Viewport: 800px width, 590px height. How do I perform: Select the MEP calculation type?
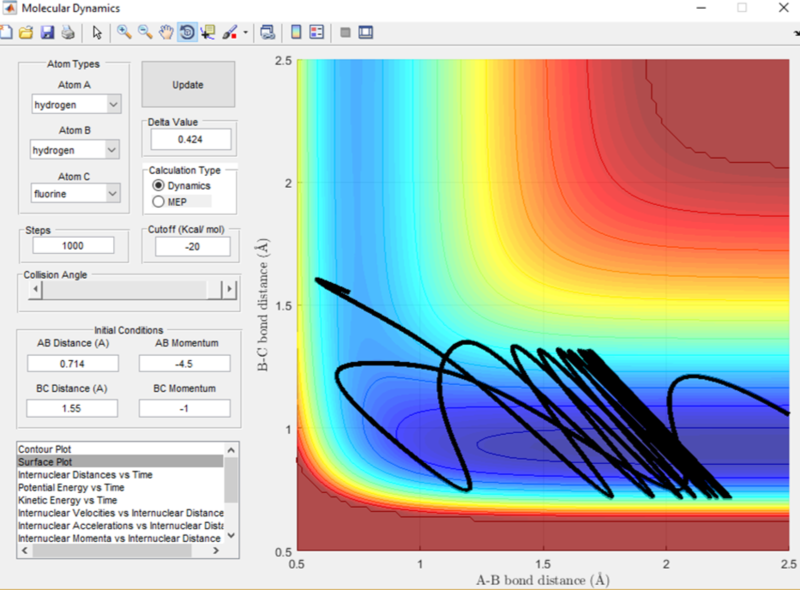158,202
